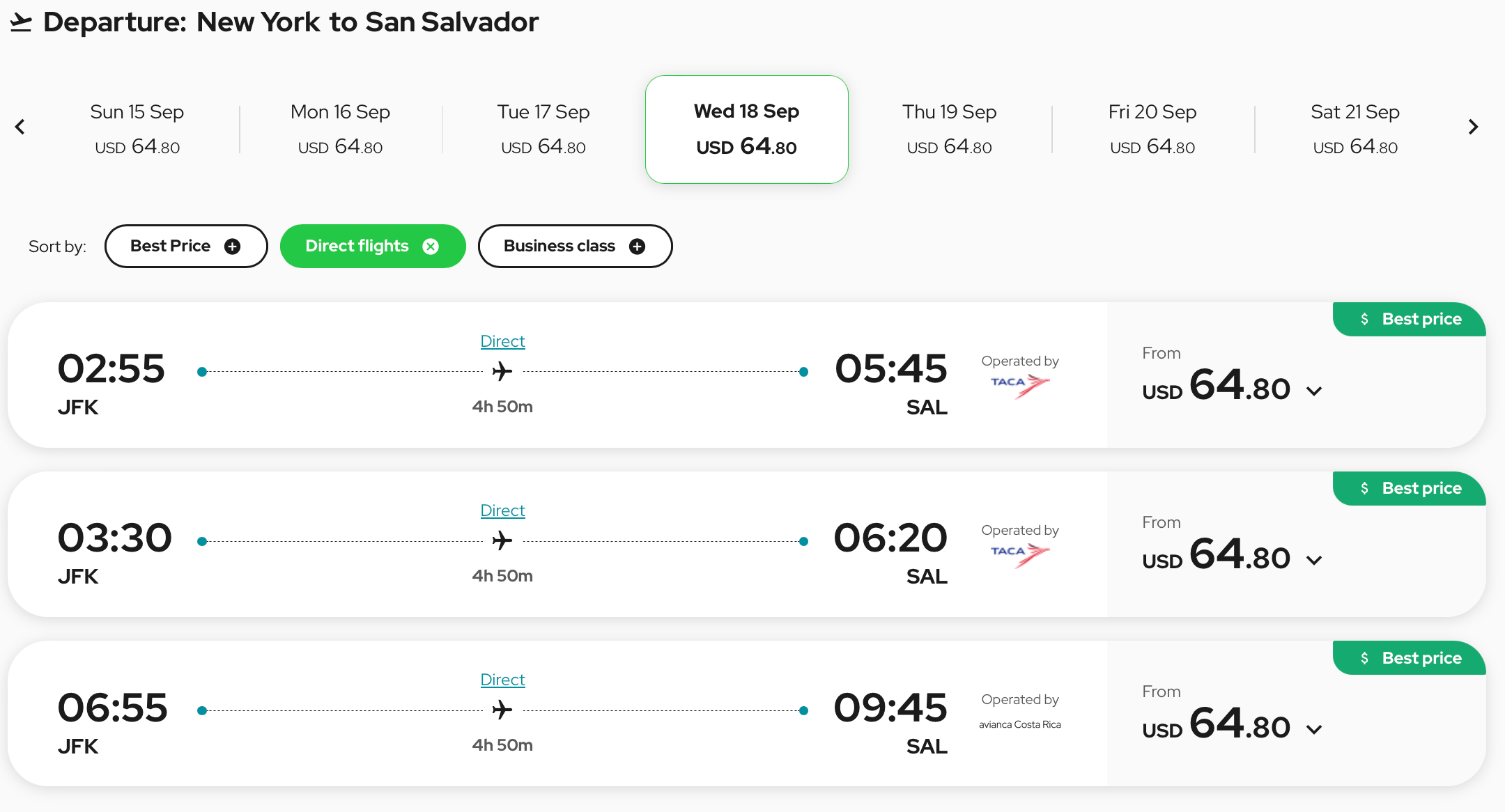Open Direct link on 02:55 flight
The height and width of the screenshot is (812, 1505).
(502, 341)
